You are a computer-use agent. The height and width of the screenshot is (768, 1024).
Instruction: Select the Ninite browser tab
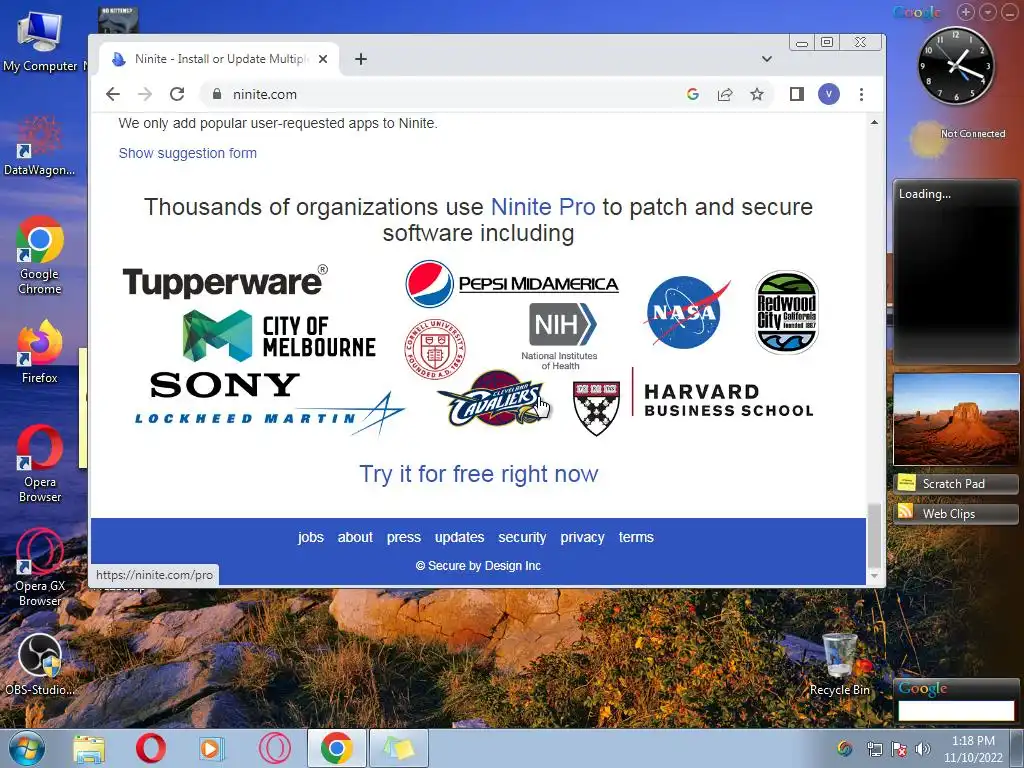(219, 59)
